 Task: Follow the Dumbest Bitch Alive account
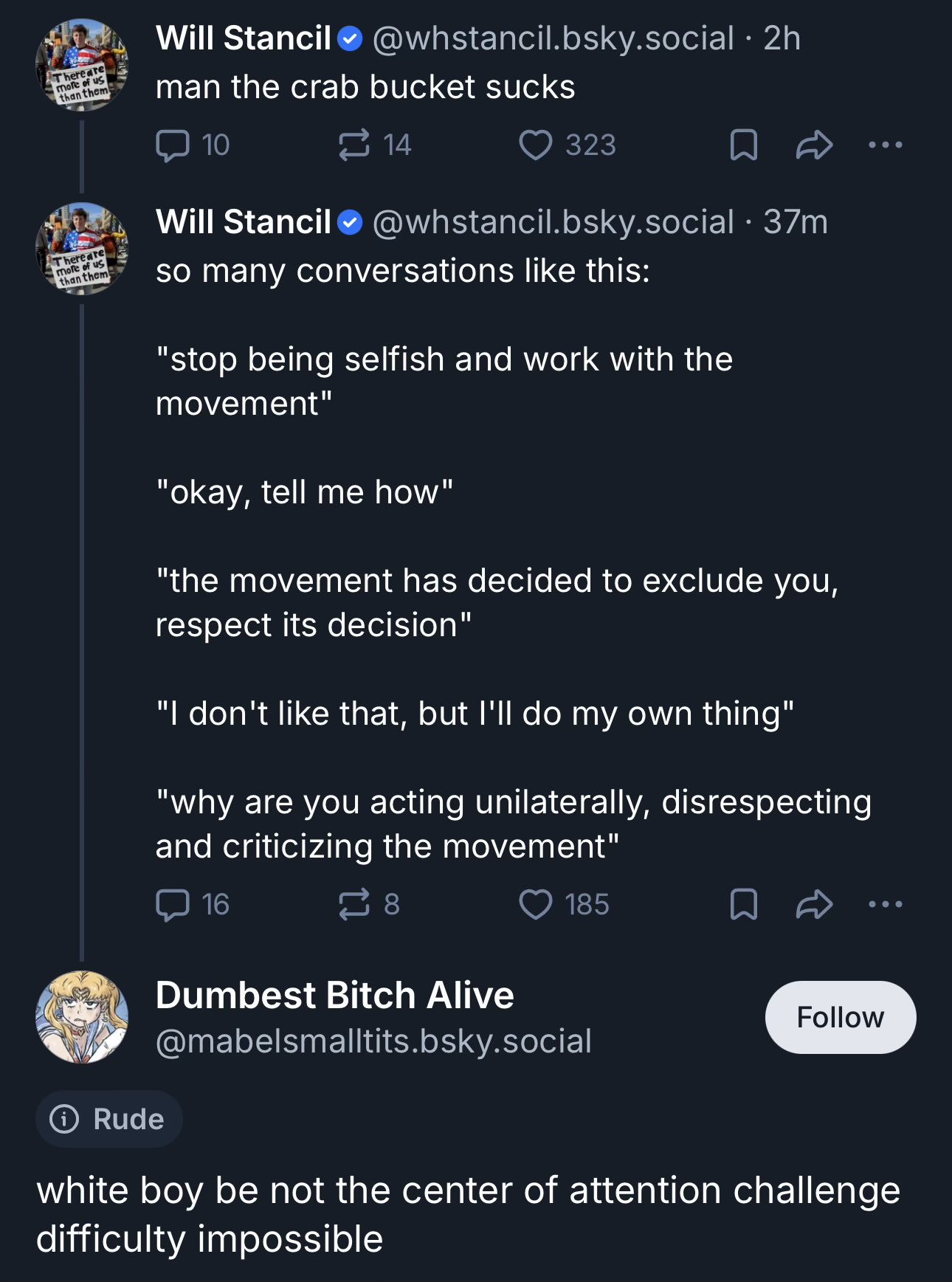(840, 1017)
